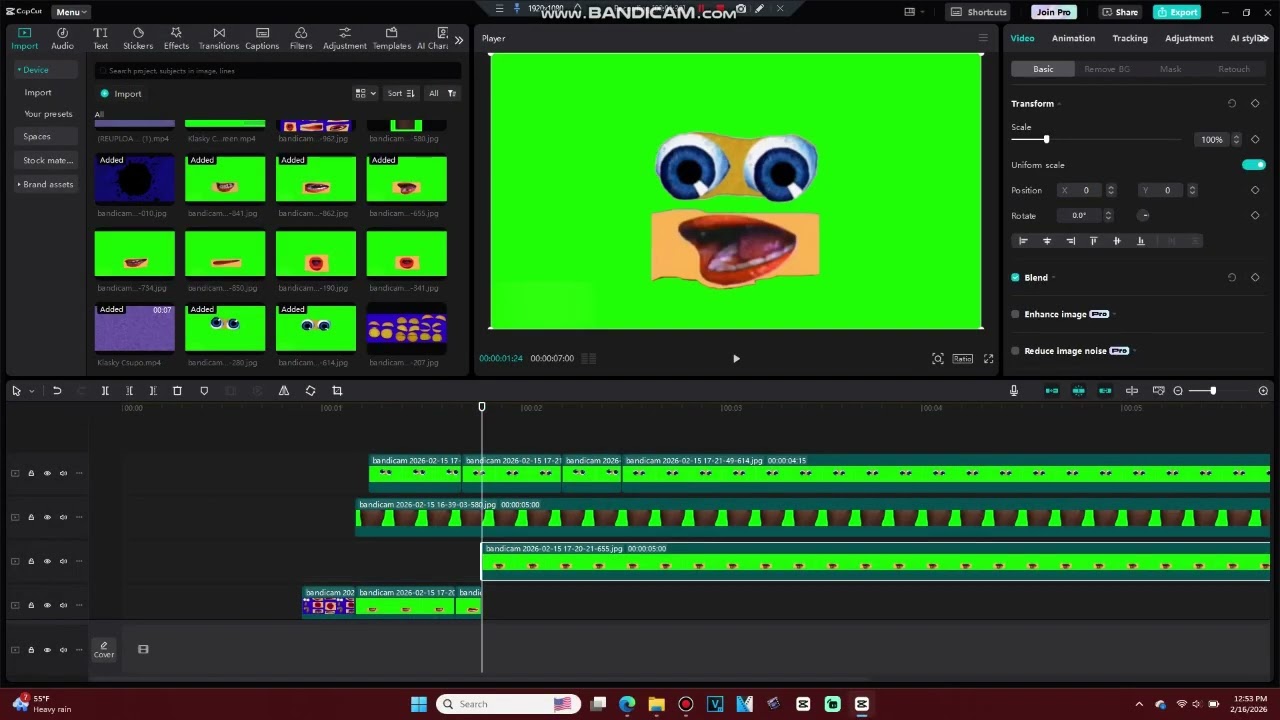Open the Stickers tab
1280x720 pixels.
[138, 39]
